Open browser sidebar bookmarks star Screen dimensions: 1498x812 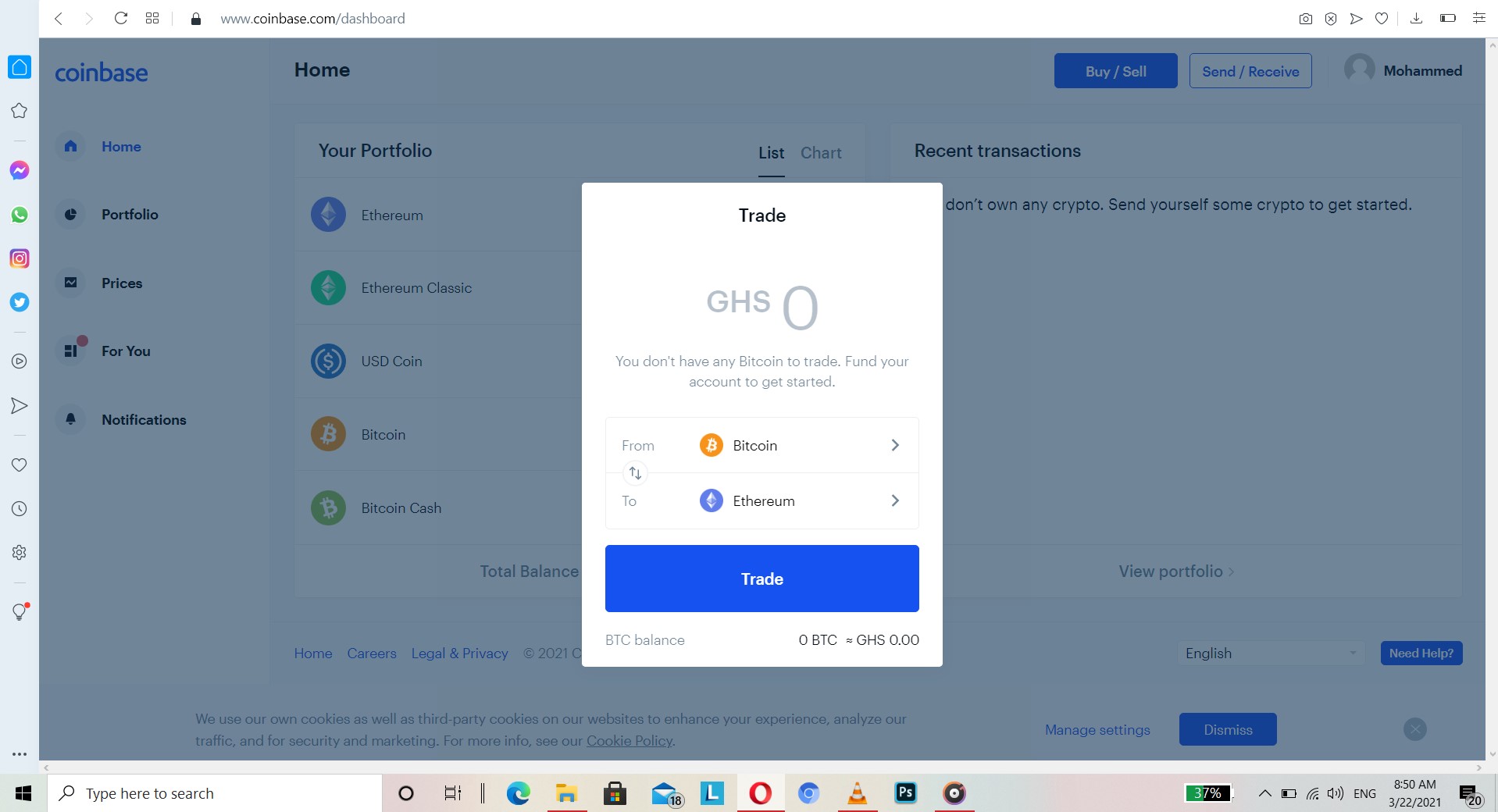(x=20, y=111)
